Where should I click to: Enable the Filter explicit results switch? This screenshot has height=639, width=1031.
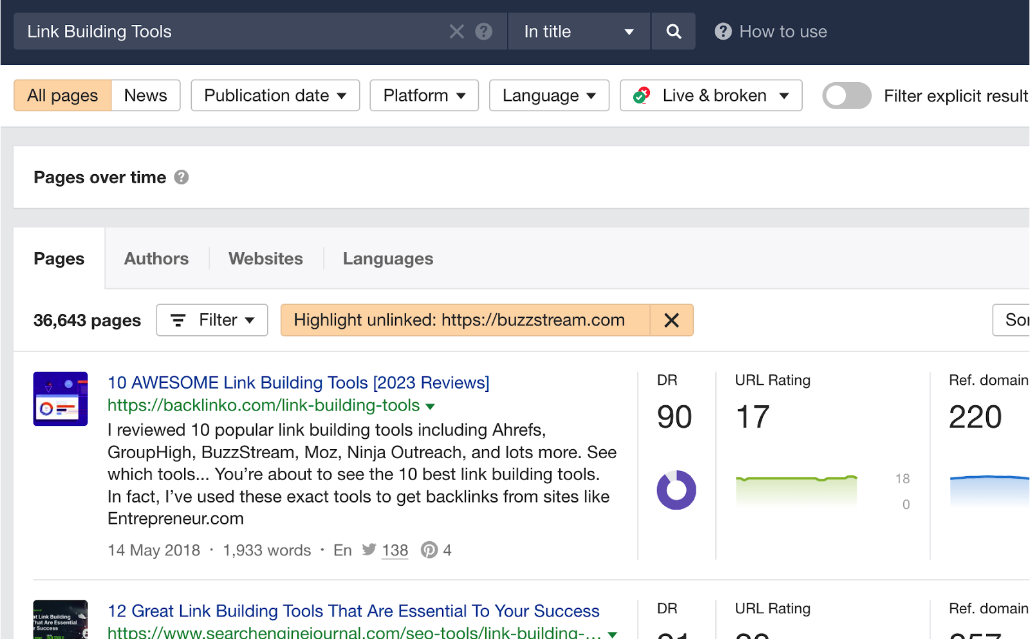click(846, 95)
